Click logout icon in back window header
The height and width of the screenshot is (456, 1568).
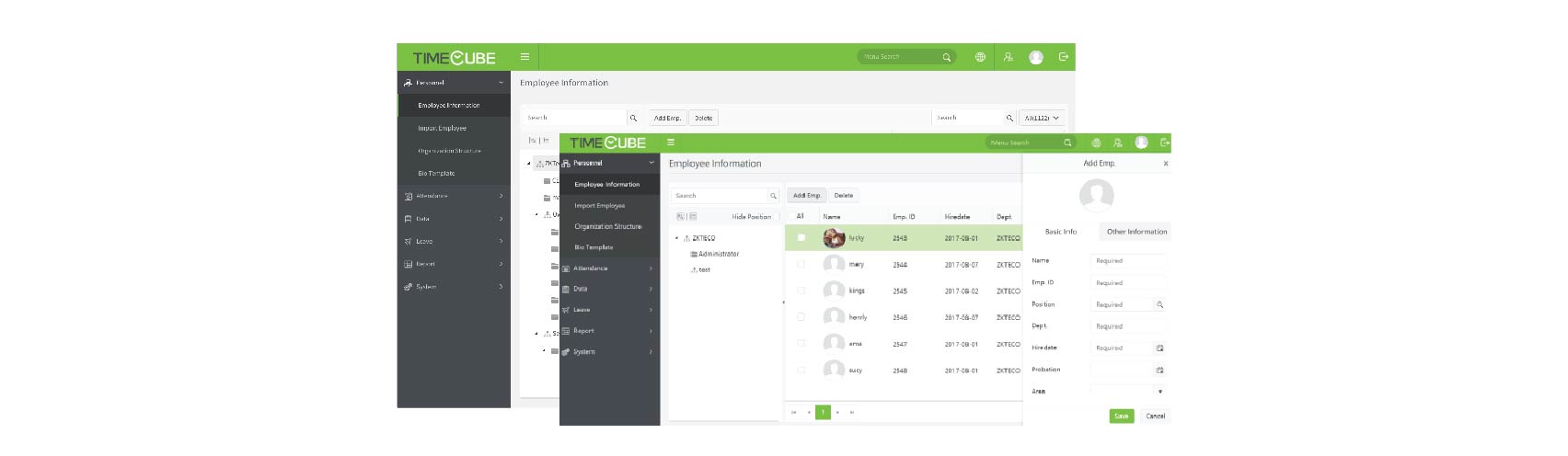tap(1064, 57)
